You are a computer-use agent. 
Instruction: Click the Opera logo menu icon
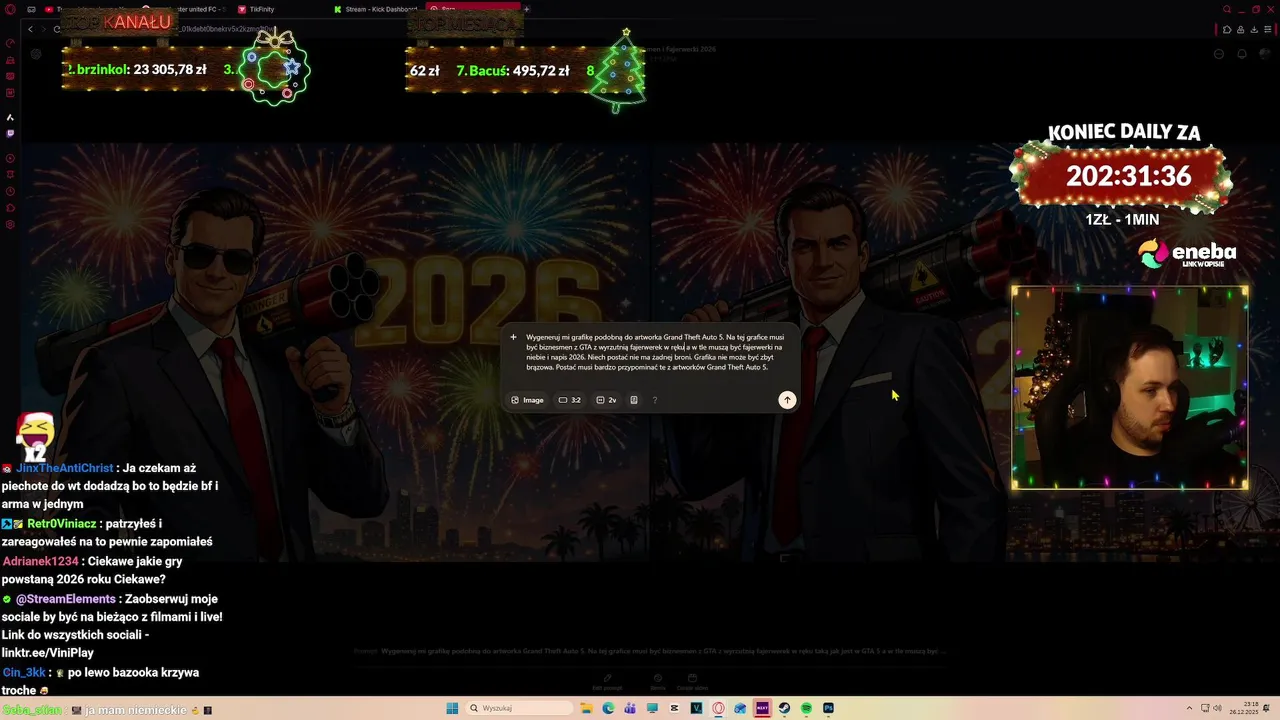tap(10, 9)
